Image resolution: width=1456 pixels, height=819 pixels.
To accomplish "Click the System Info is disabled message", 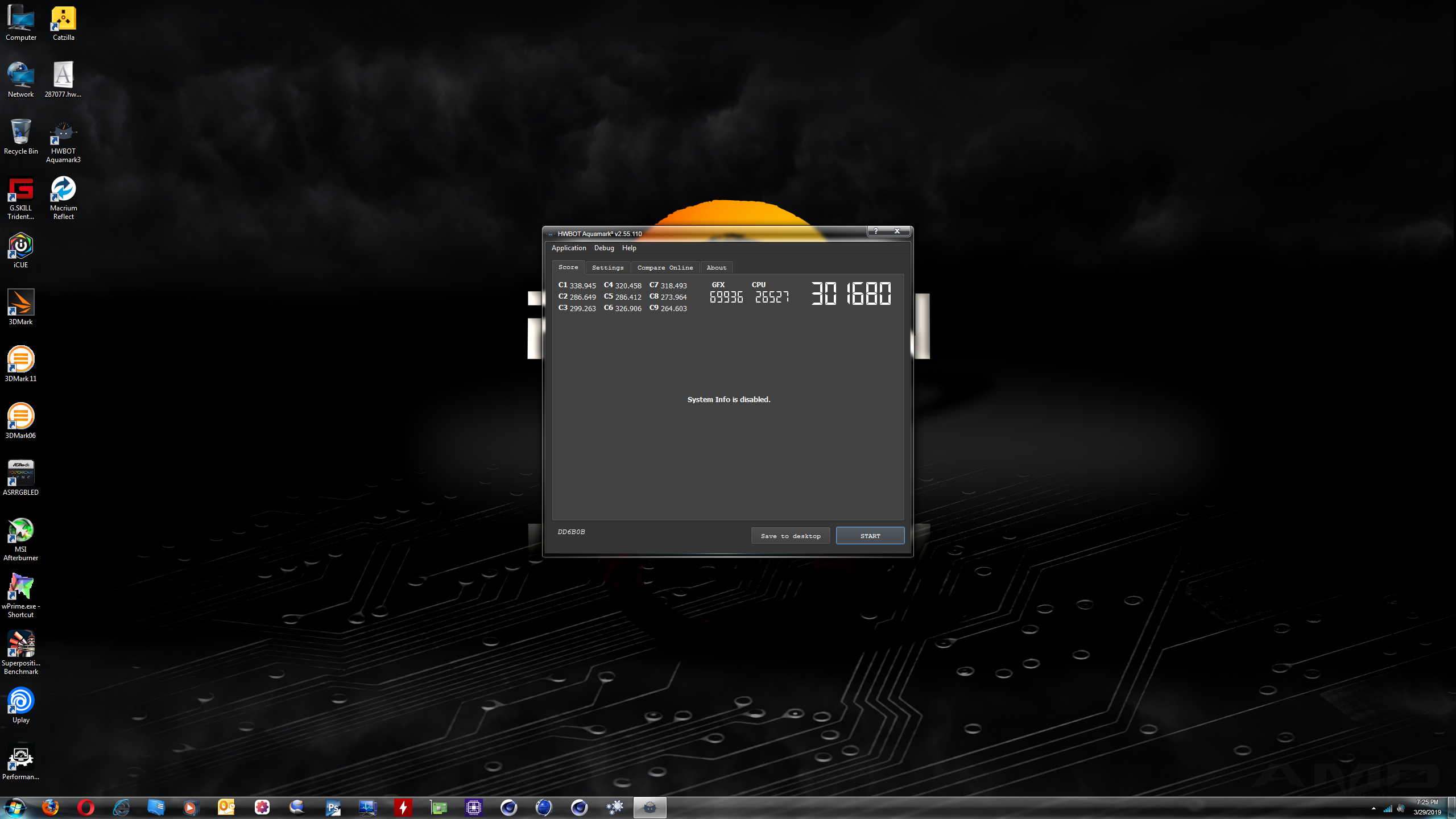I will (x=729, y=399).
